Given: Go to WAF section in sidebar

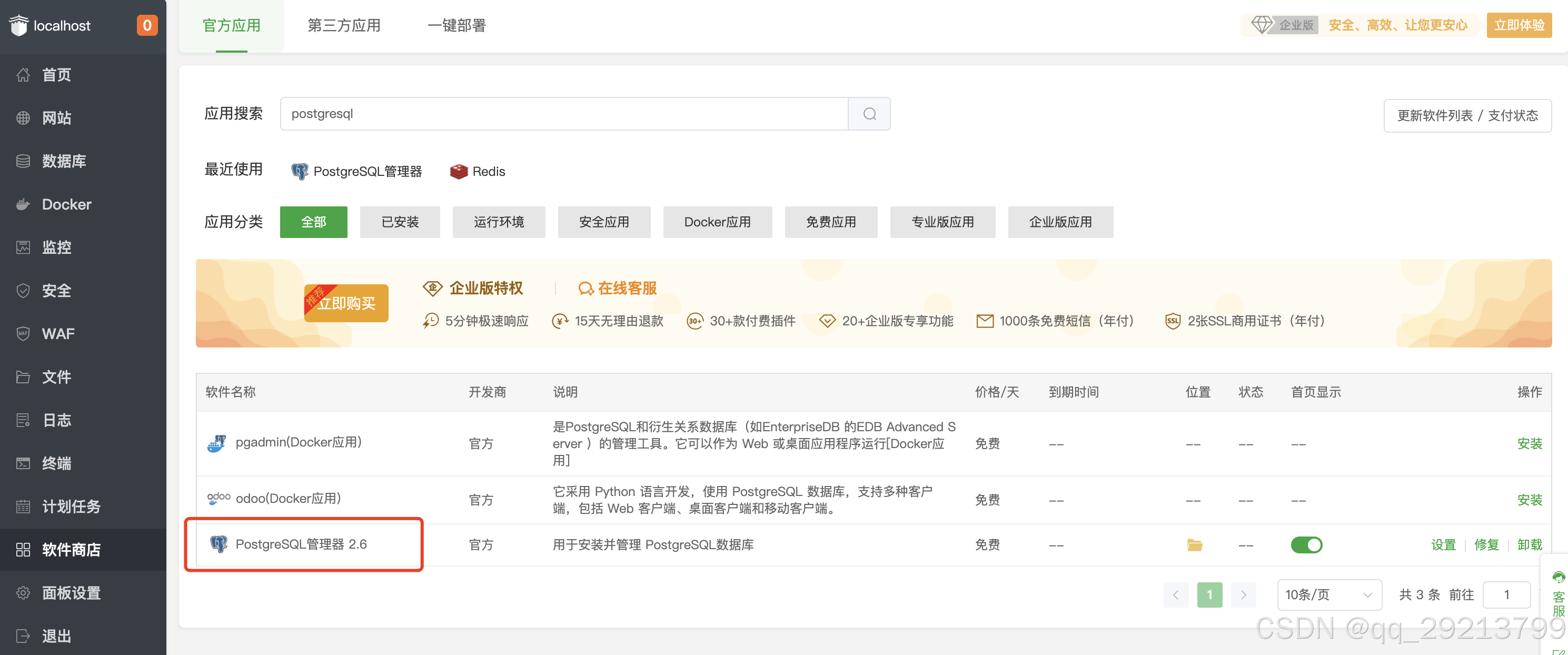Looking at the screenshot, I should [x=58, y=334].
